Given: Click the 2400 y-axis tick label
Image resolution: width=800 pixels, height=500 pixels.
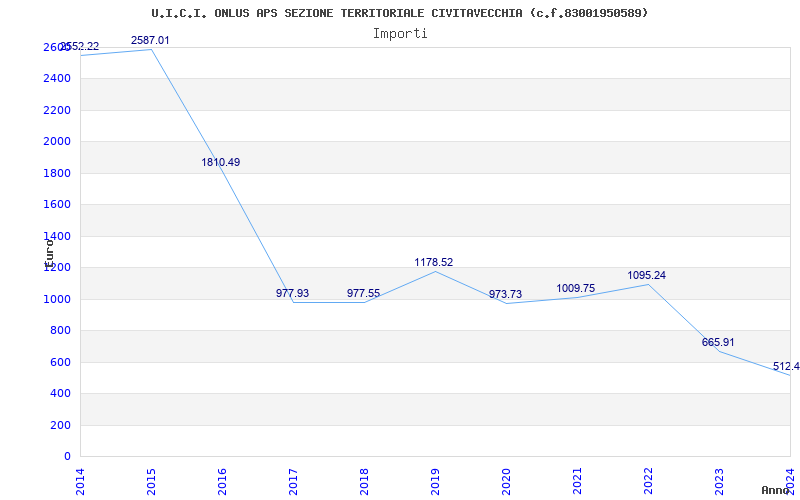Looking at the screenshot, I should coord(57,79).
